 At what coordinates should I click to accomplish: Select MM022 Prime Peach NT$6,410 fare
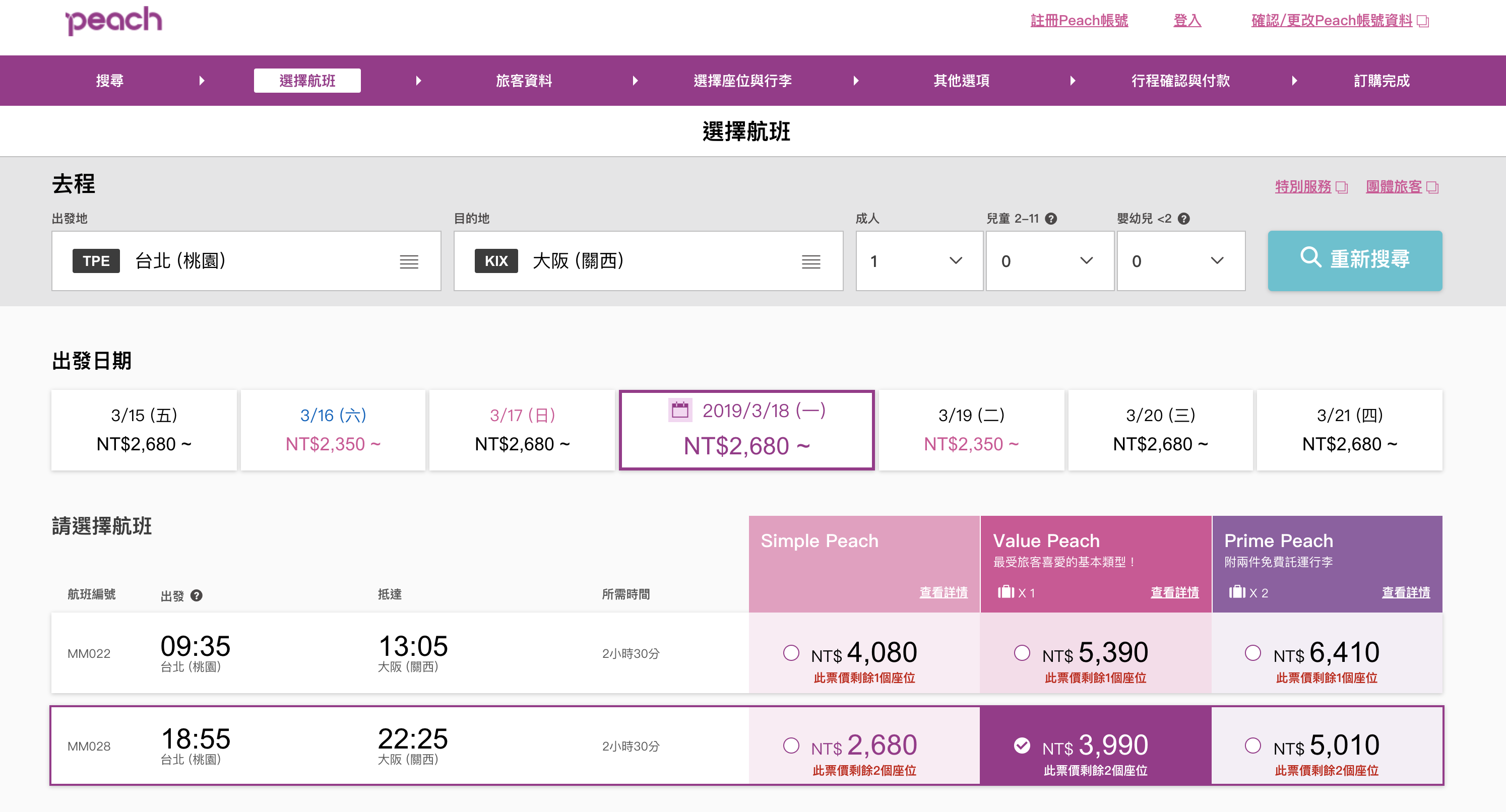click(1253, 653)
